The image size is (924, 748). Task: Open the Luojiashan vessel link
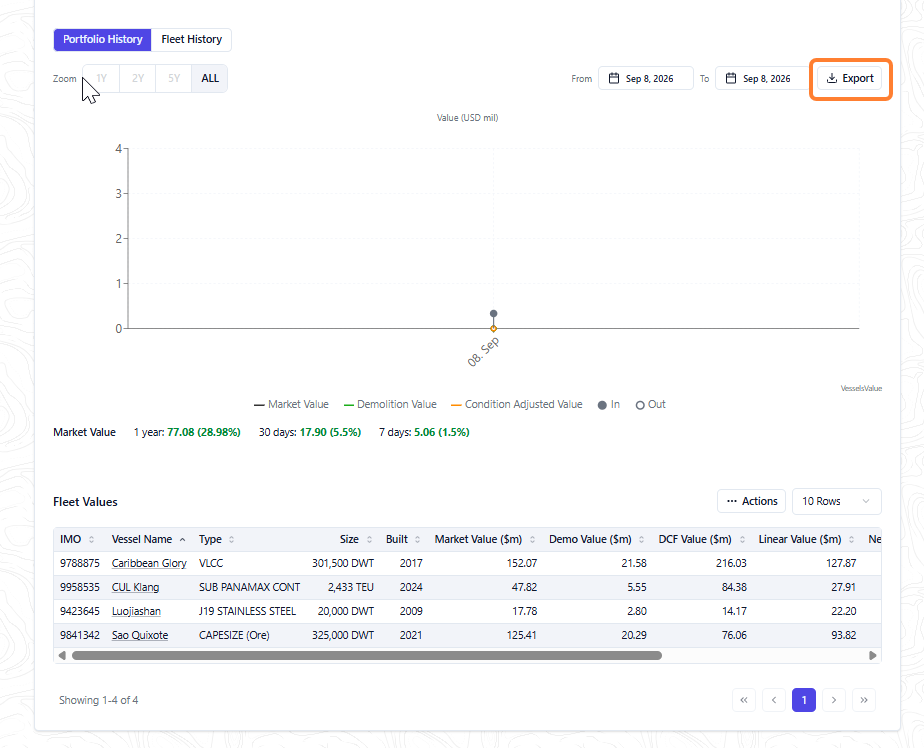coord(136,611)
